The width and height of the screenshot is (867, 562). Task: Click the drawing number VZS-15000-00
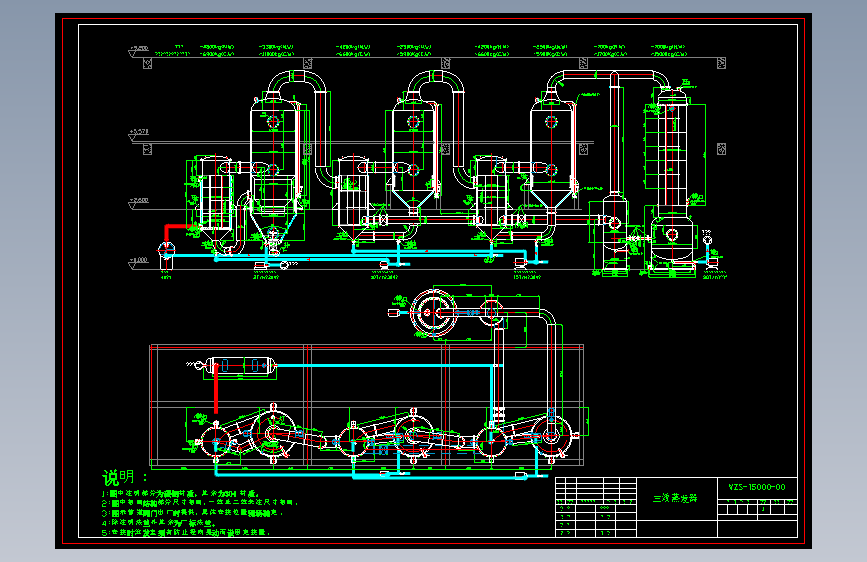[756, 487]
